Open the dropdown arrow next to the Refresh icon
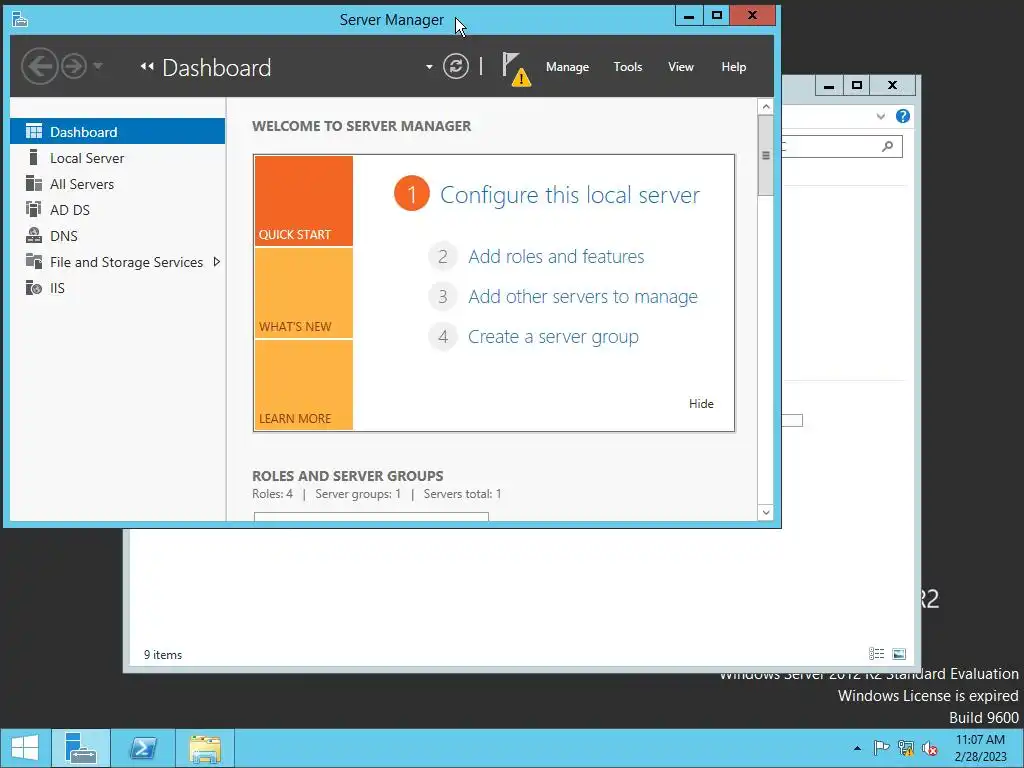Screen dimensions: 1024x768 pos(429,67)
